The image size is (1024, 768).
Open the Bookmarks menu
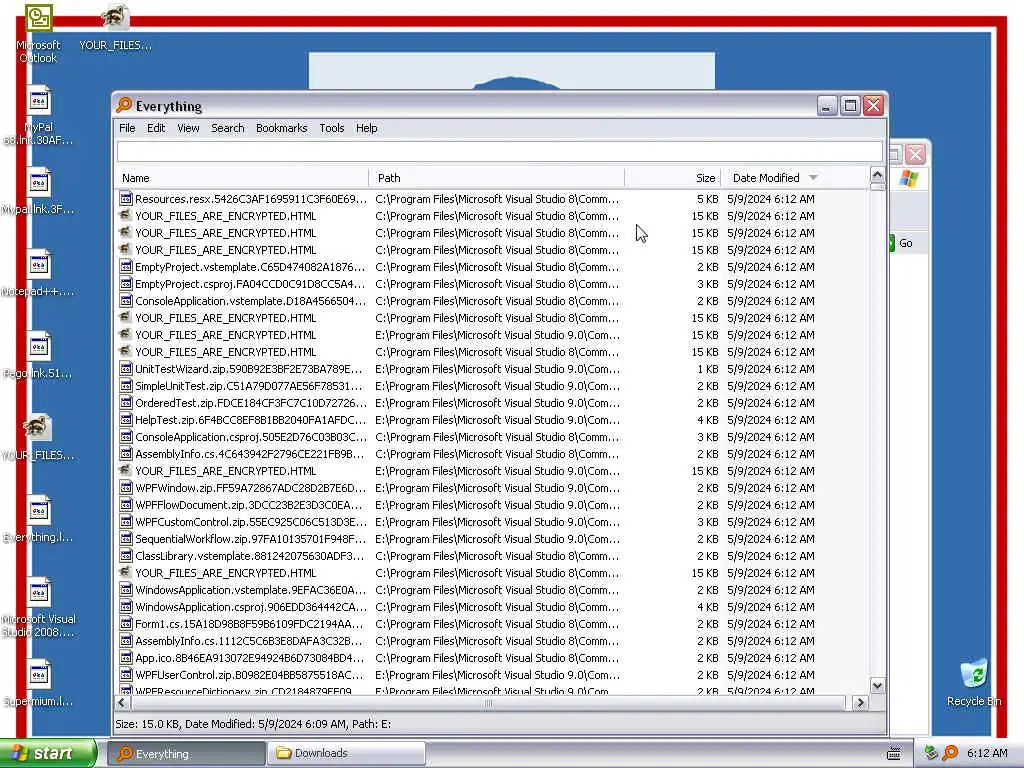(281, 128)
